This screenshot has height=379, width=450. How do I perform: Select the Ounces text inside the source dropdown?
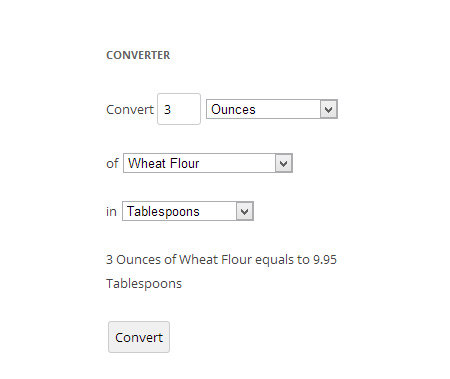click(x=233, y=109)
